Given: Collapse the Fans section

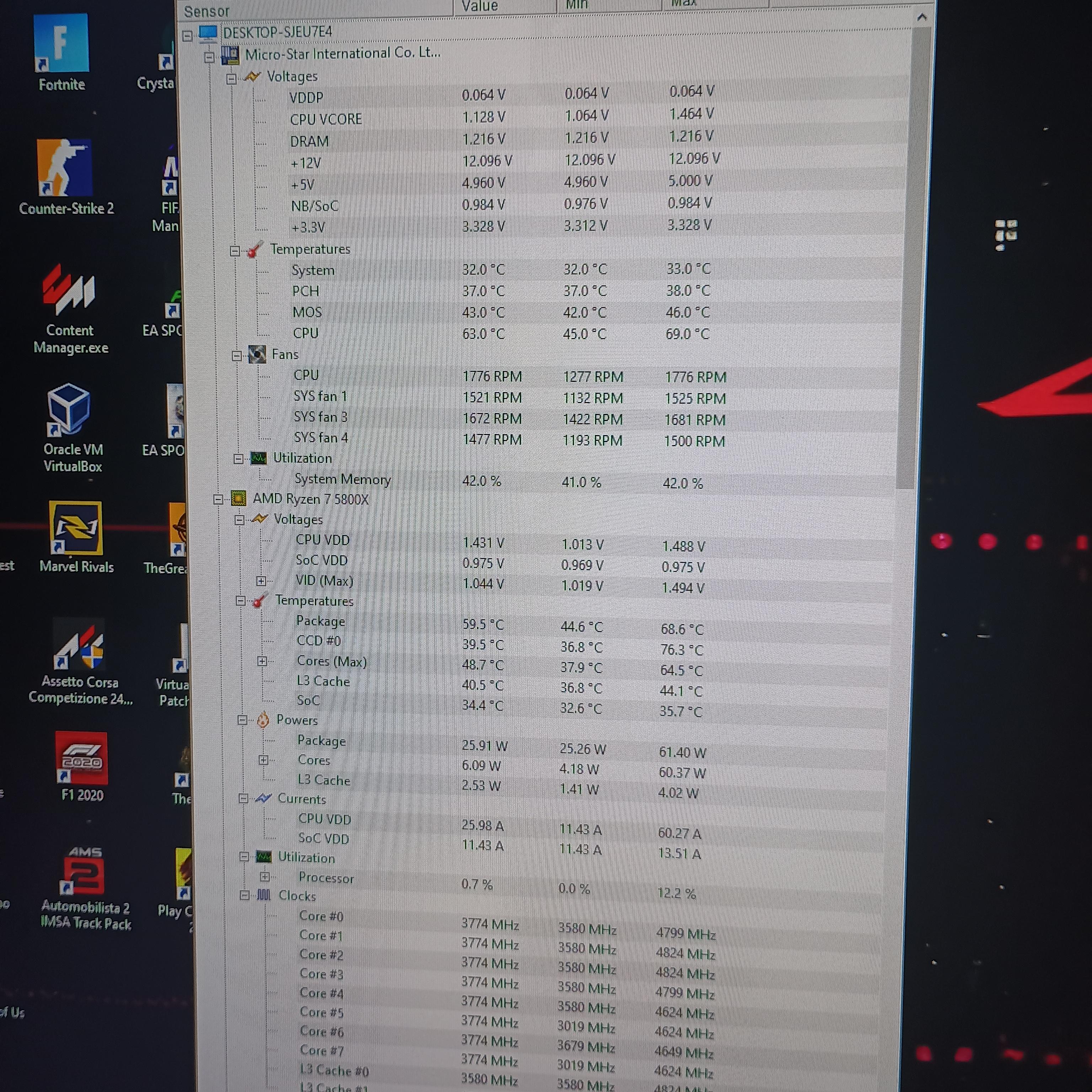Looking at the screenshot, I should click(237, 356).
